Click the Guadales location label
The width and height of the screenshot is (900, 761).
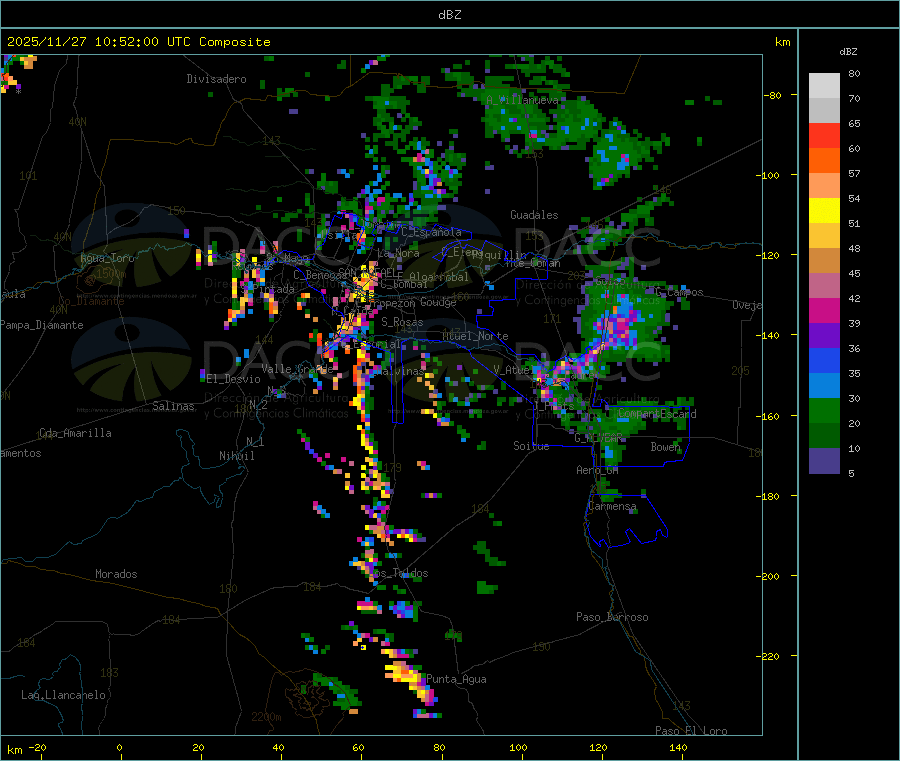pos(534,215)
